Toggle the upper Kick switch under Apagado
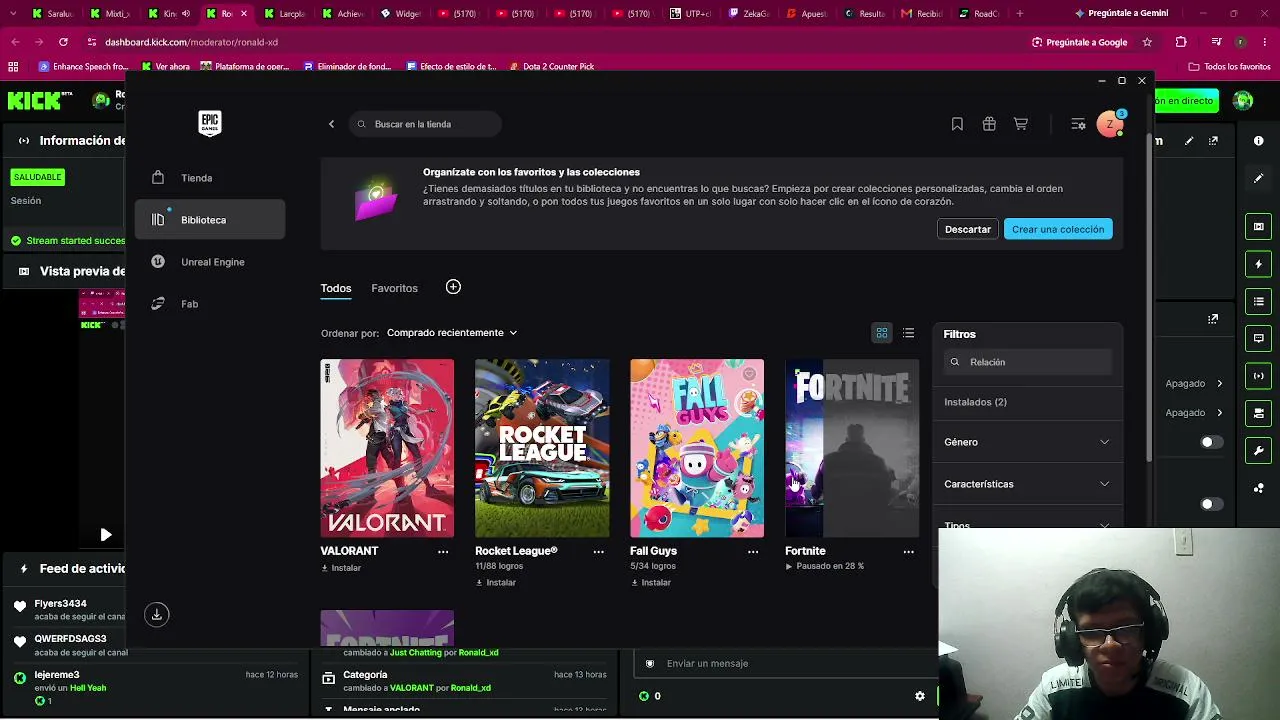This screenshot has width=1280, height=720. (x=1212, y=442)
